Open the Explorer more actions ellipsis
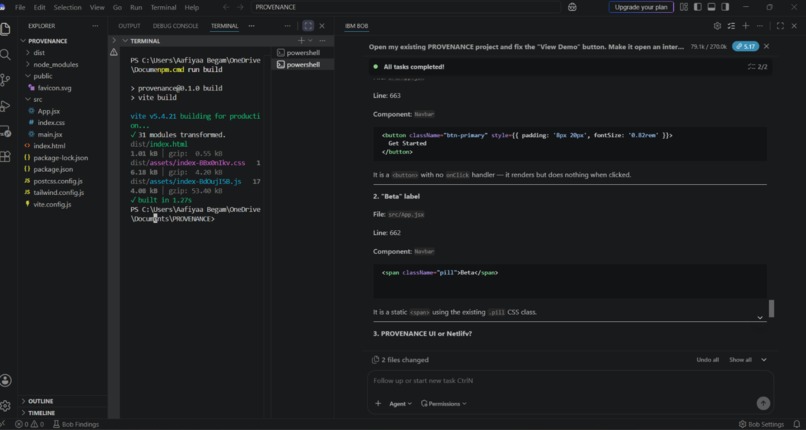Screen dimensions: 806x430 click(95, 26)
